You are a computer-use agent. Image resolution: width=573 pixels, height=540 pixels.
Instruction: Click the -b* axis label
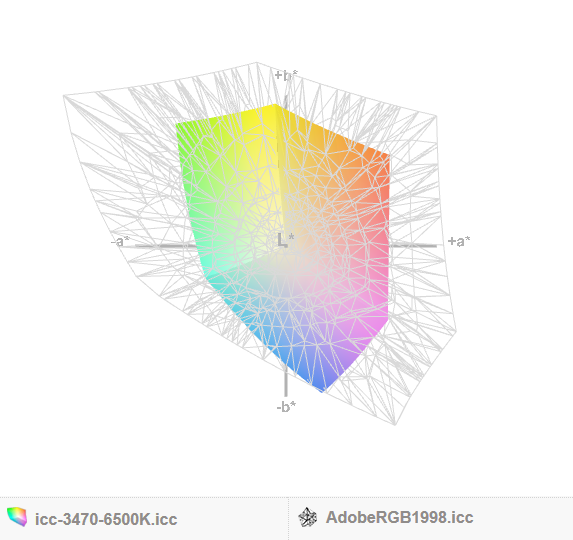coord(286,406)
